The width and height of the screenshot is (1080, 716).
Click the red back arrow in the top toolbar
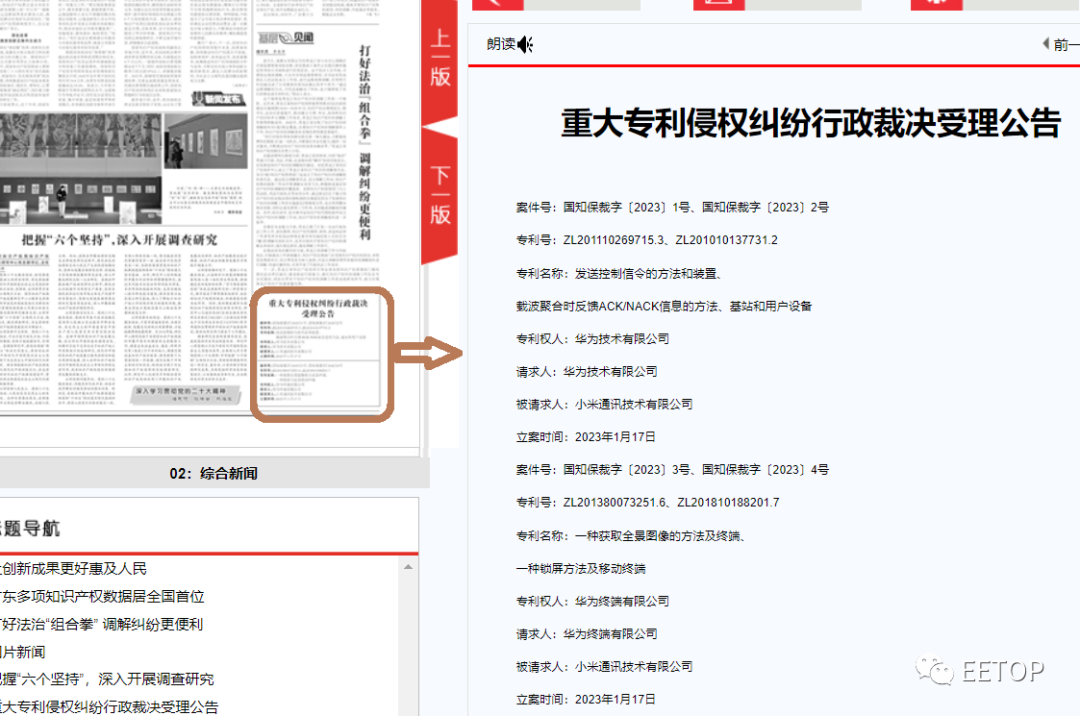pyautogui.click(x=498, y=5)
